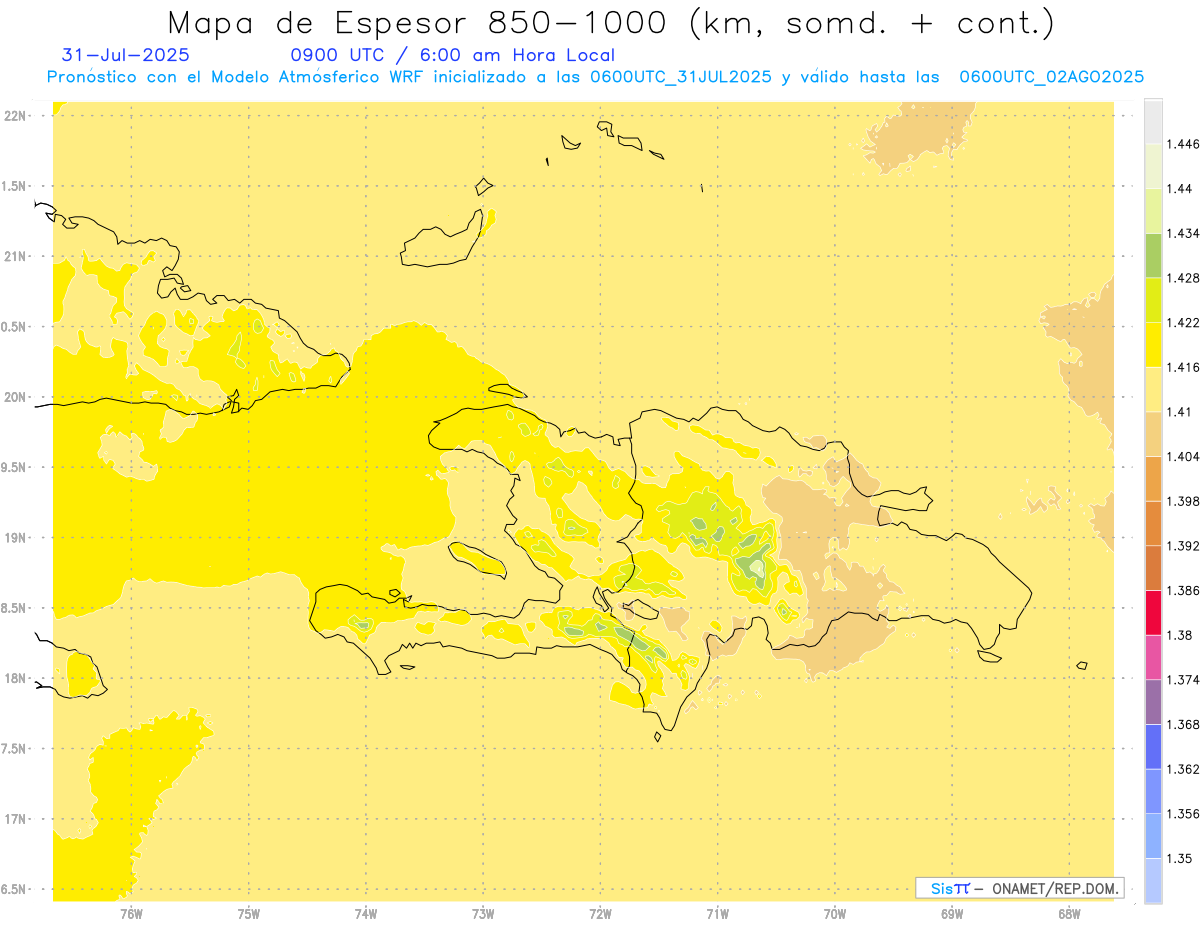The image size is (1200, 927).
Task: Pick the red swatch between 1.38 and 1.386
Action: point(1153,613)
